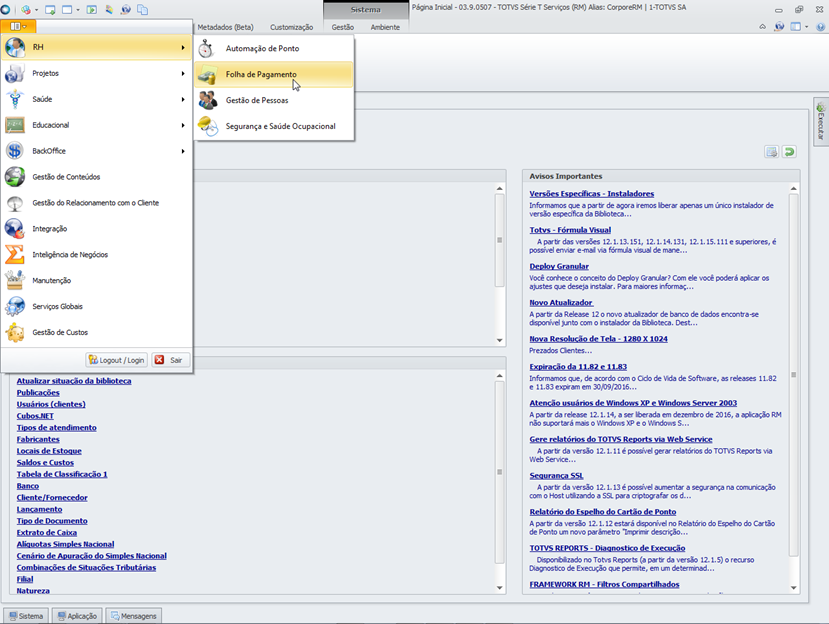Click the Manutenção toolbox icon
Screen dimensions: 829x624
(15, 280)
